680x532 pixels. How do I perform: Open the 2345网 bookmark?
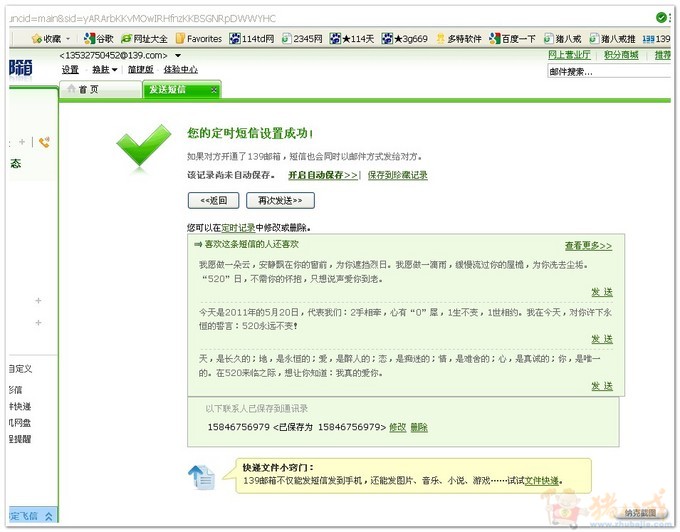(302, 39)
